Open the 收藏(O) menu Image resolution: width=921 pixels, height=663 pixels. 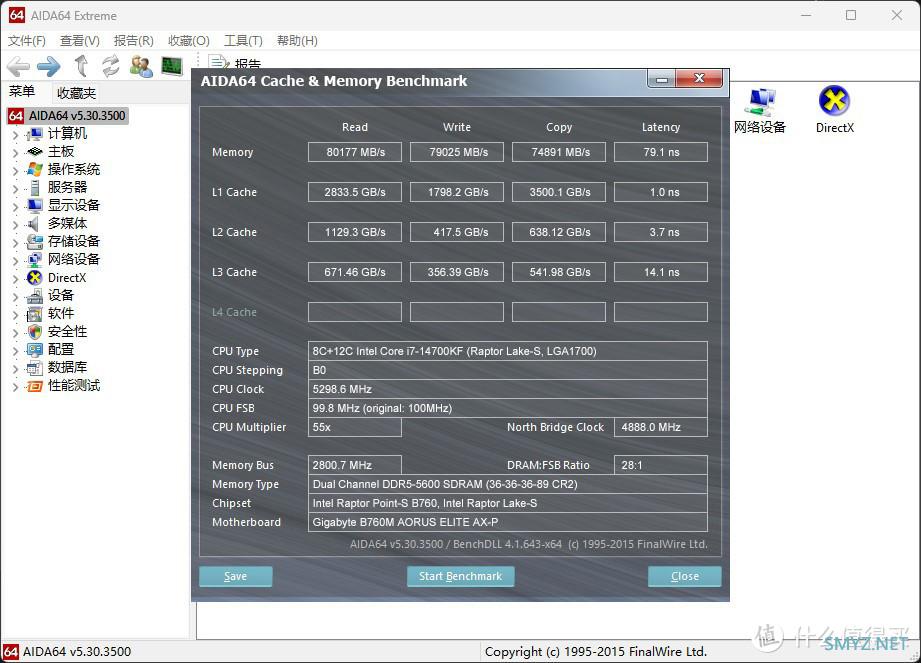(x=189, y=41)
